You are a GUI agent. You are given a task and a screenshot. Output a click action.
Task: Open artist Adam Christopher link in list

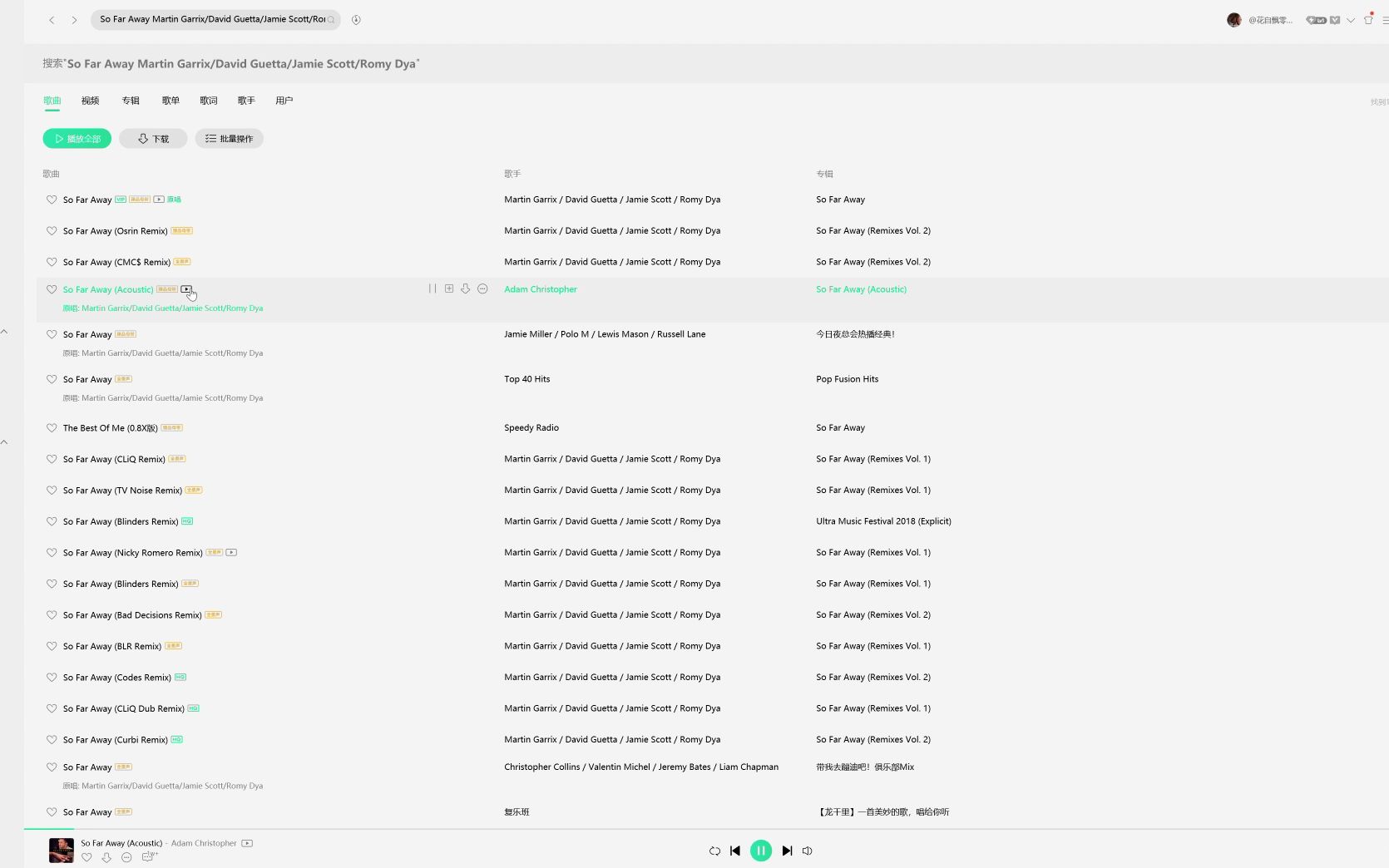click(x=541, y=289)
